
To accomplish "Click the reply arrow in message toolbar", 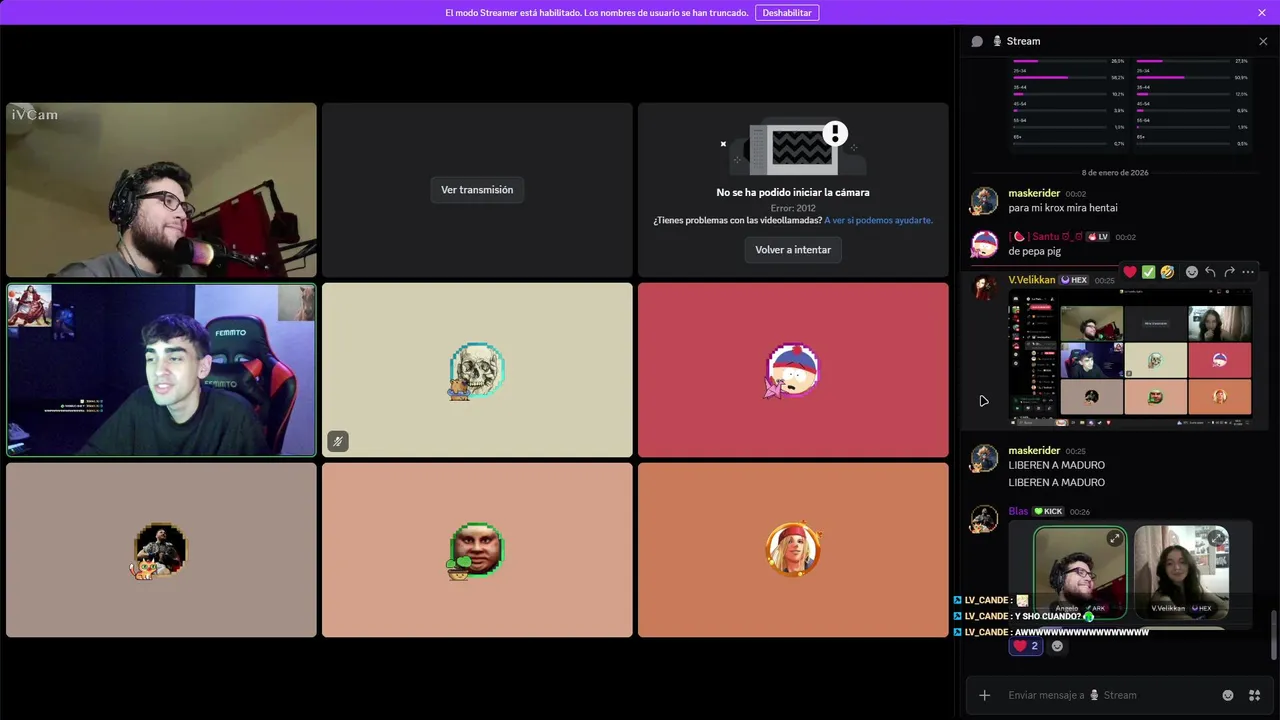I will 1210,272.
